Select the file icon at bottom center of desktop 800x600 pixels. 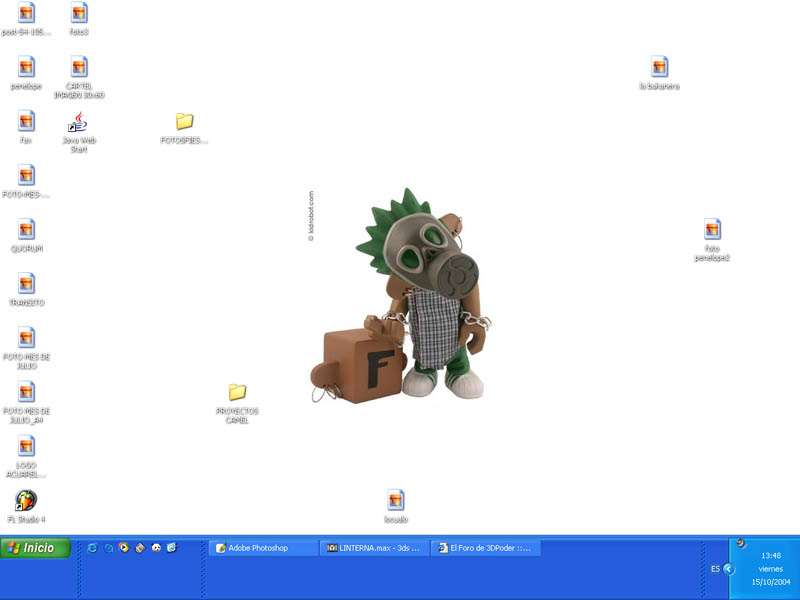click(x=395, y=507)
